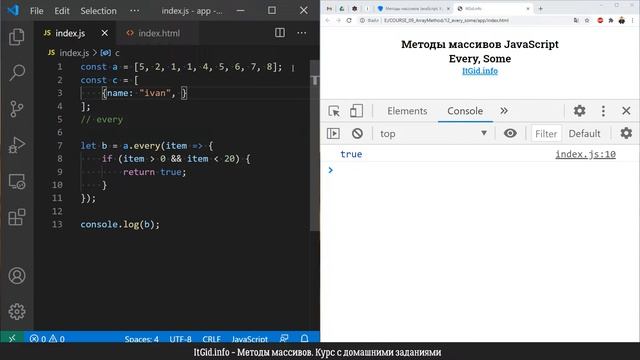
Task: Open DevTools customize three-dot menu
Action: (603, 111)
